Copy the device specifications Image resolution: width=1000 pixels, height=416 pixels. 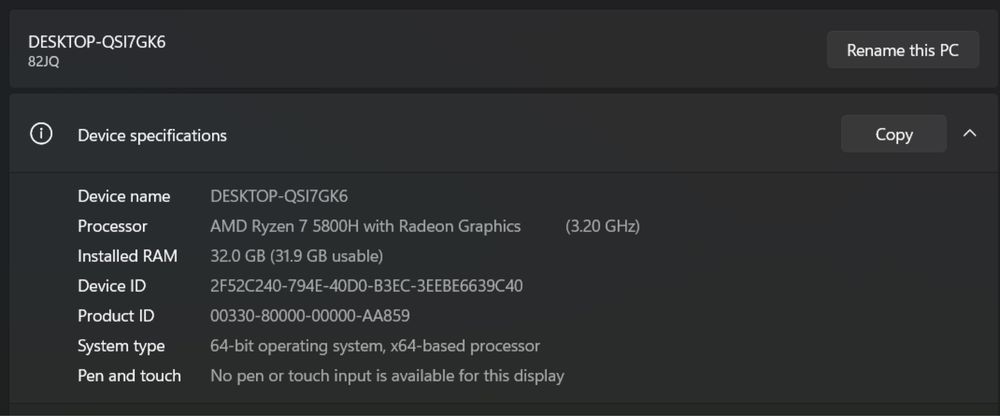point(893,134)
